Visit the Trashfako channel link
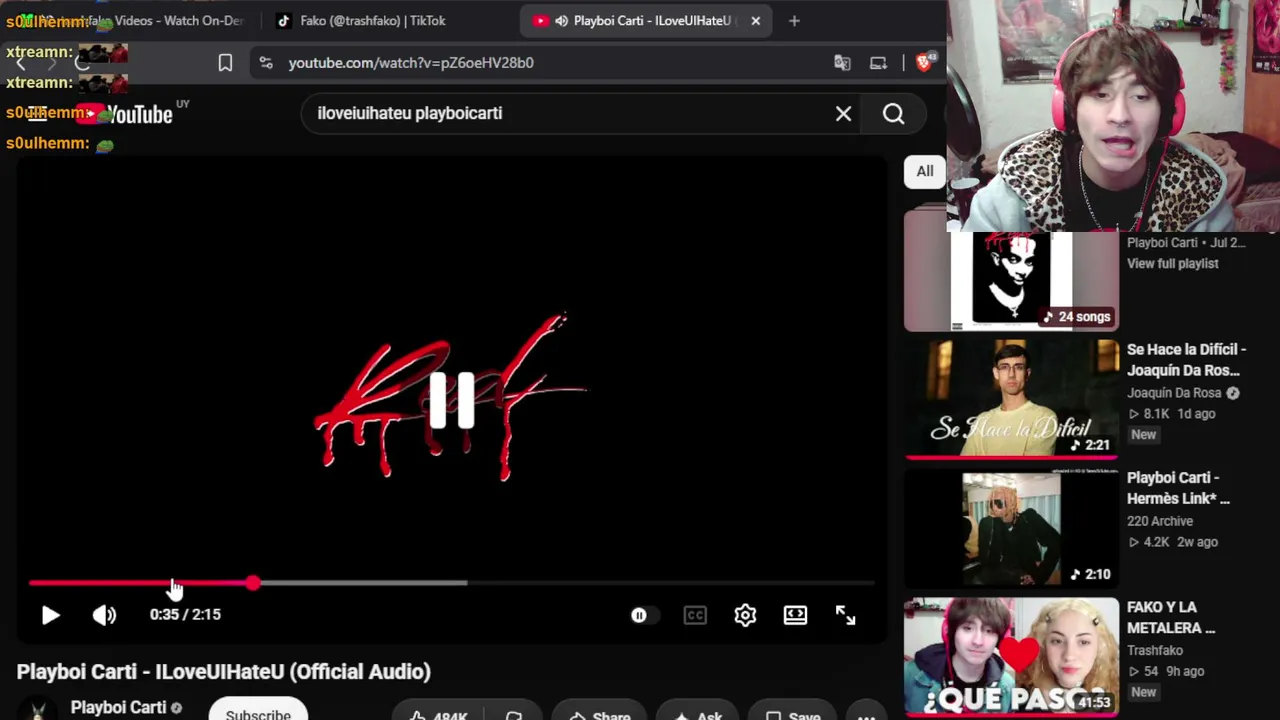Viewport: 1280px width, 720px height. [1155, 651]
